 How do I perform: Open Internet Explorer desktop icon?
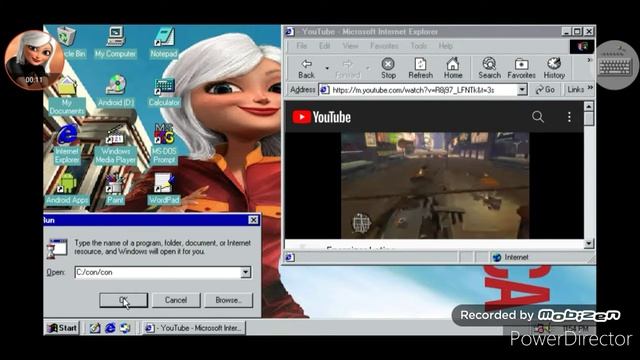(67, 144)
